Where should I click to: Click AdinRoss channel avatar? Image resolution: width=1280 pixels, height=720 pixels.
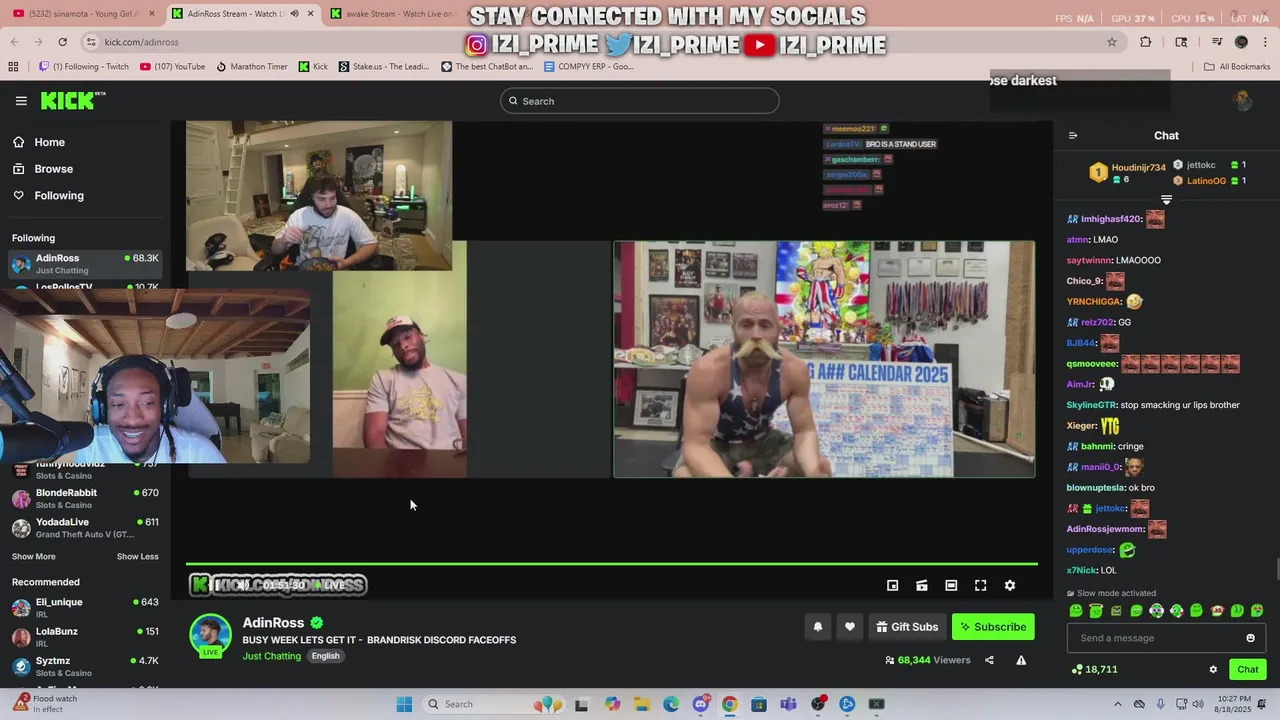210,635
